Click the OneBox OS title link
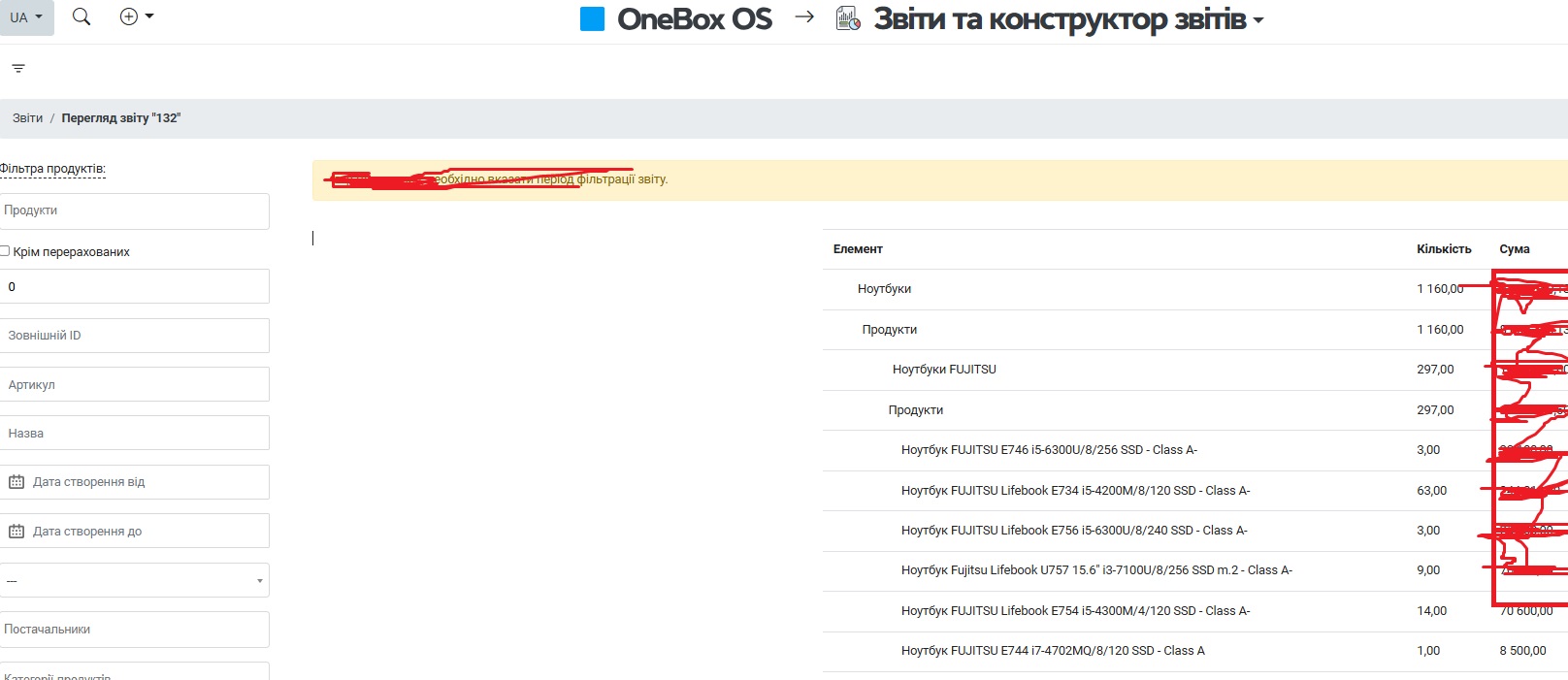The image size is (1568, 680). pos(695,18)
